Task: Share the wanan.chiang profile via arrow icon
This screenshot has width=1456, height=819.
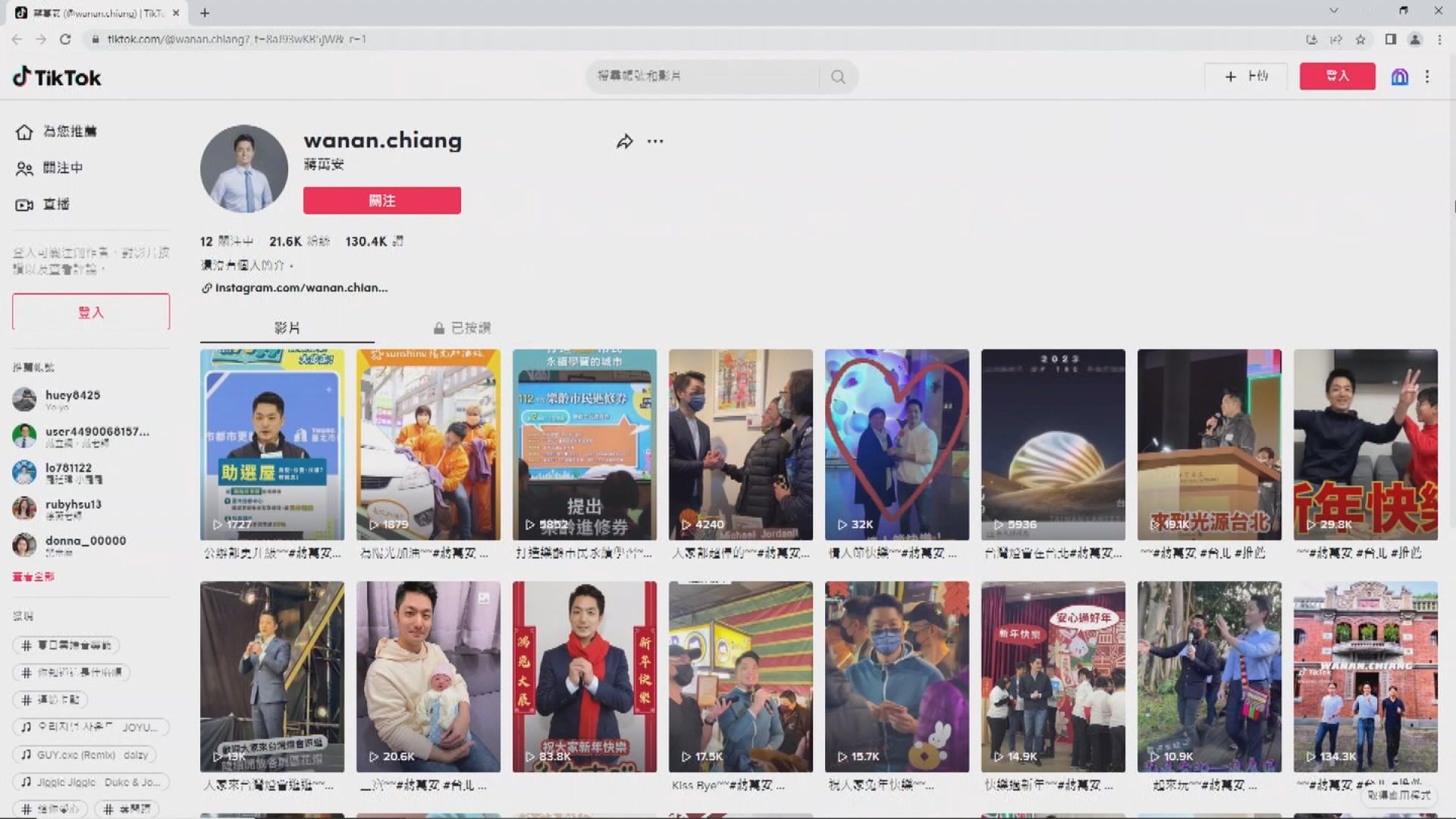Action: click(x=624, y=141)
